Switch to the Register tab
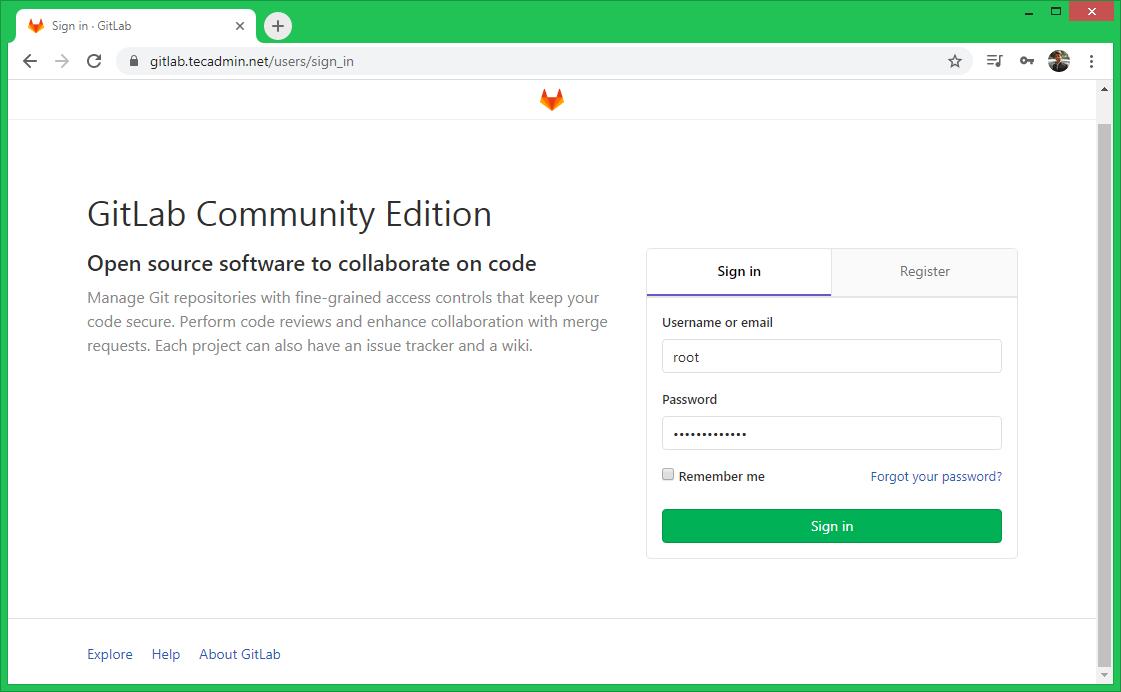The image size is (1121, 692). pyautogui.click(x=924, y=272)
